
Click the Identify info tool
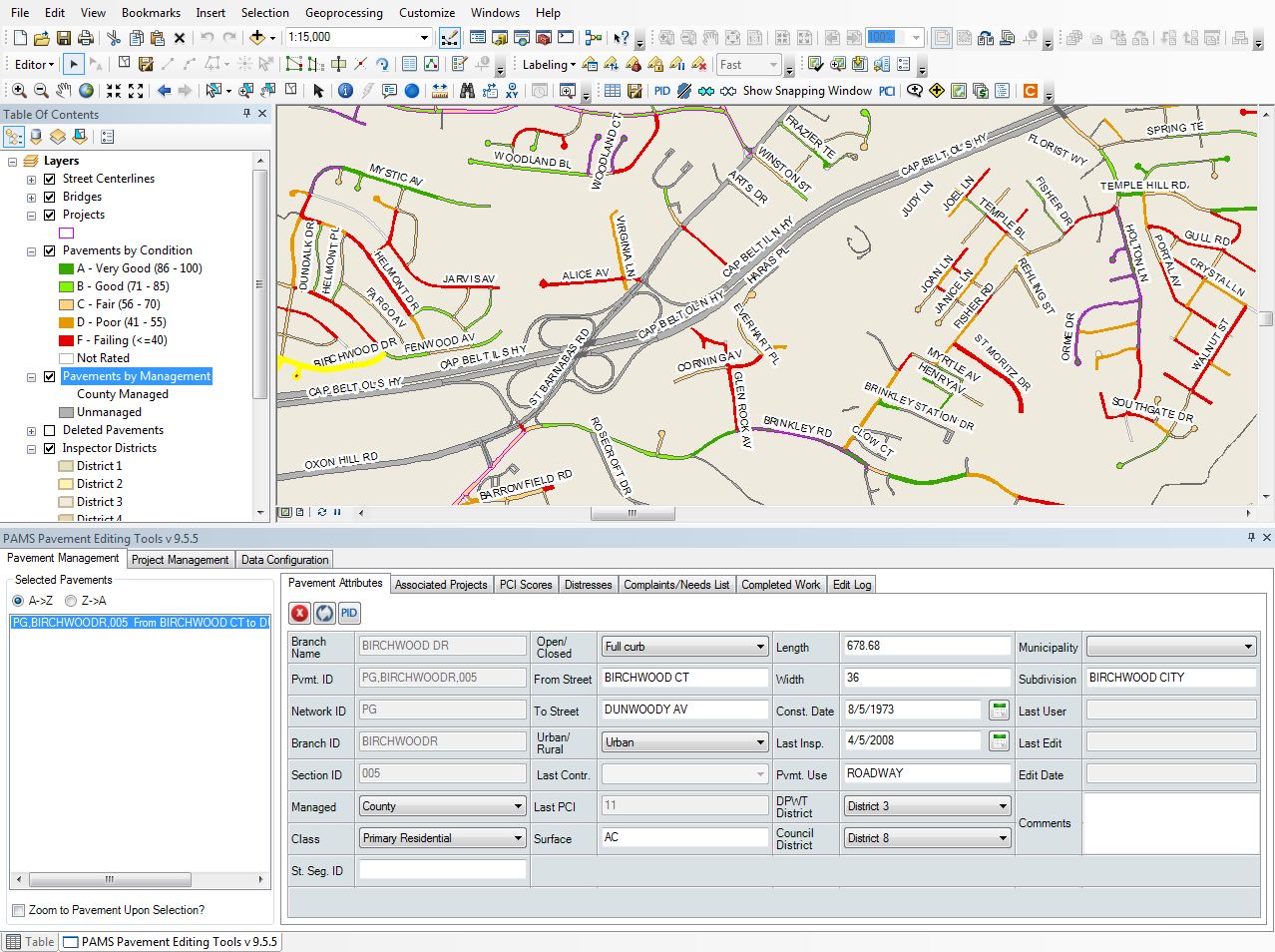pos(345,91)
